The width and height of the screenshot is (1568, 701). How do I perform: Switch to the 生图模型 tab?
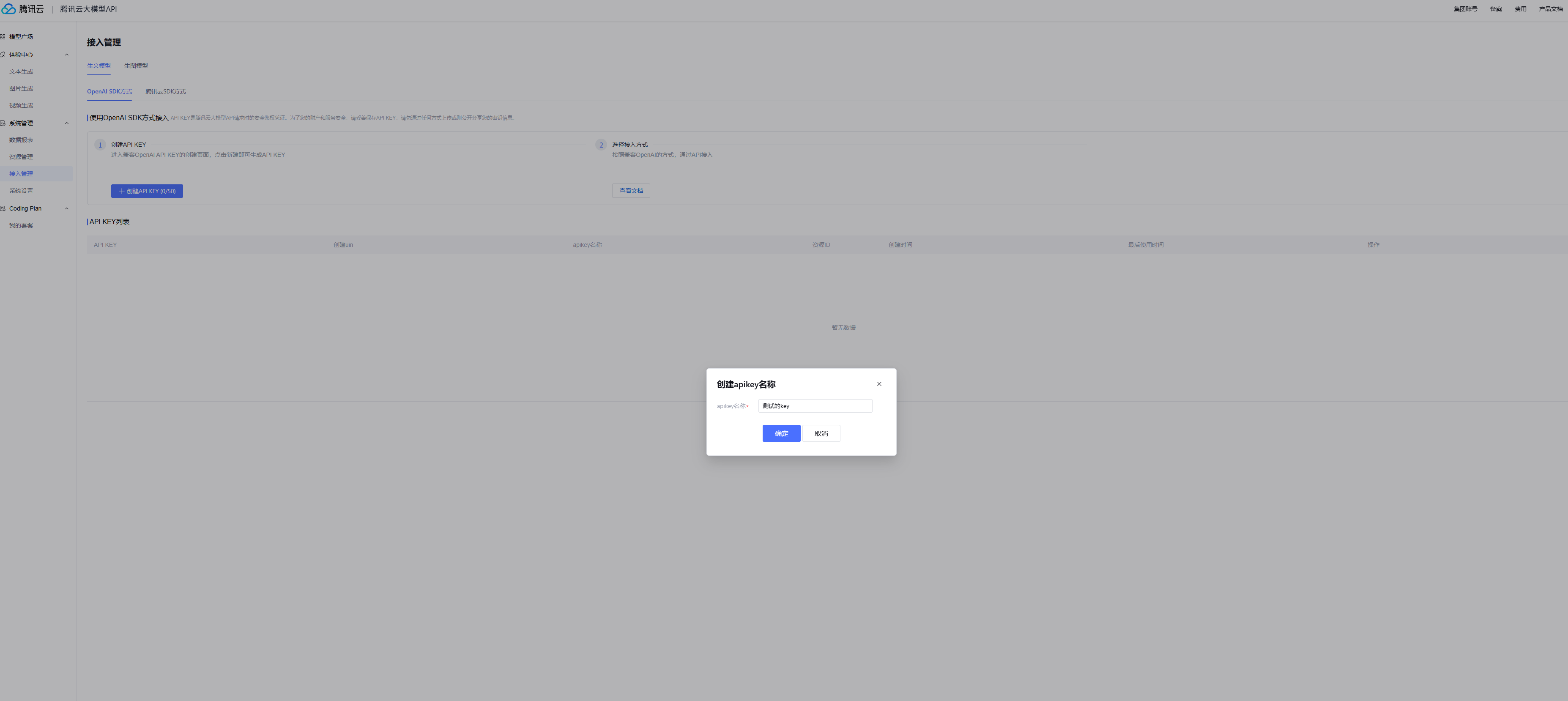136,66
